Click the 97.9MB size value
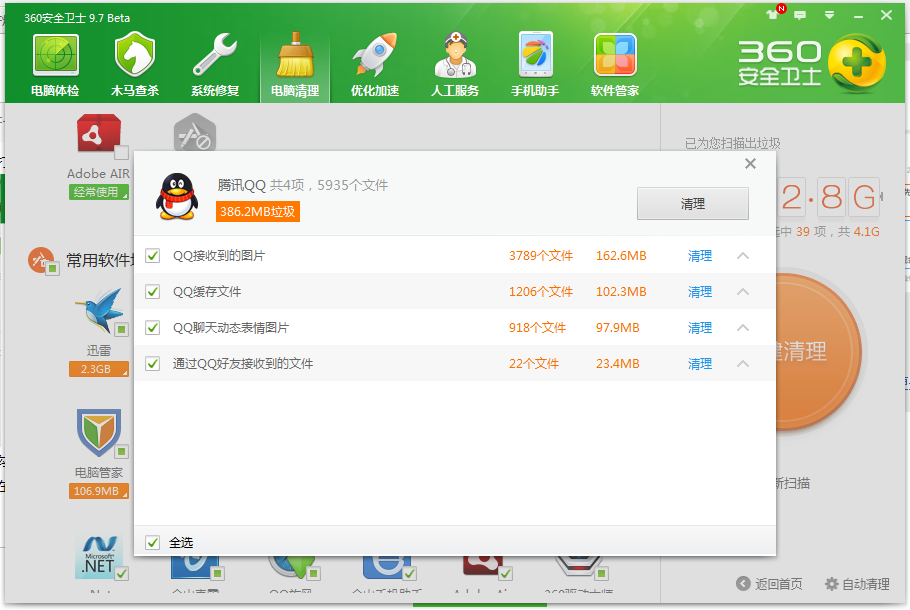Screen dimensions: 910x610 coord(618,327)
